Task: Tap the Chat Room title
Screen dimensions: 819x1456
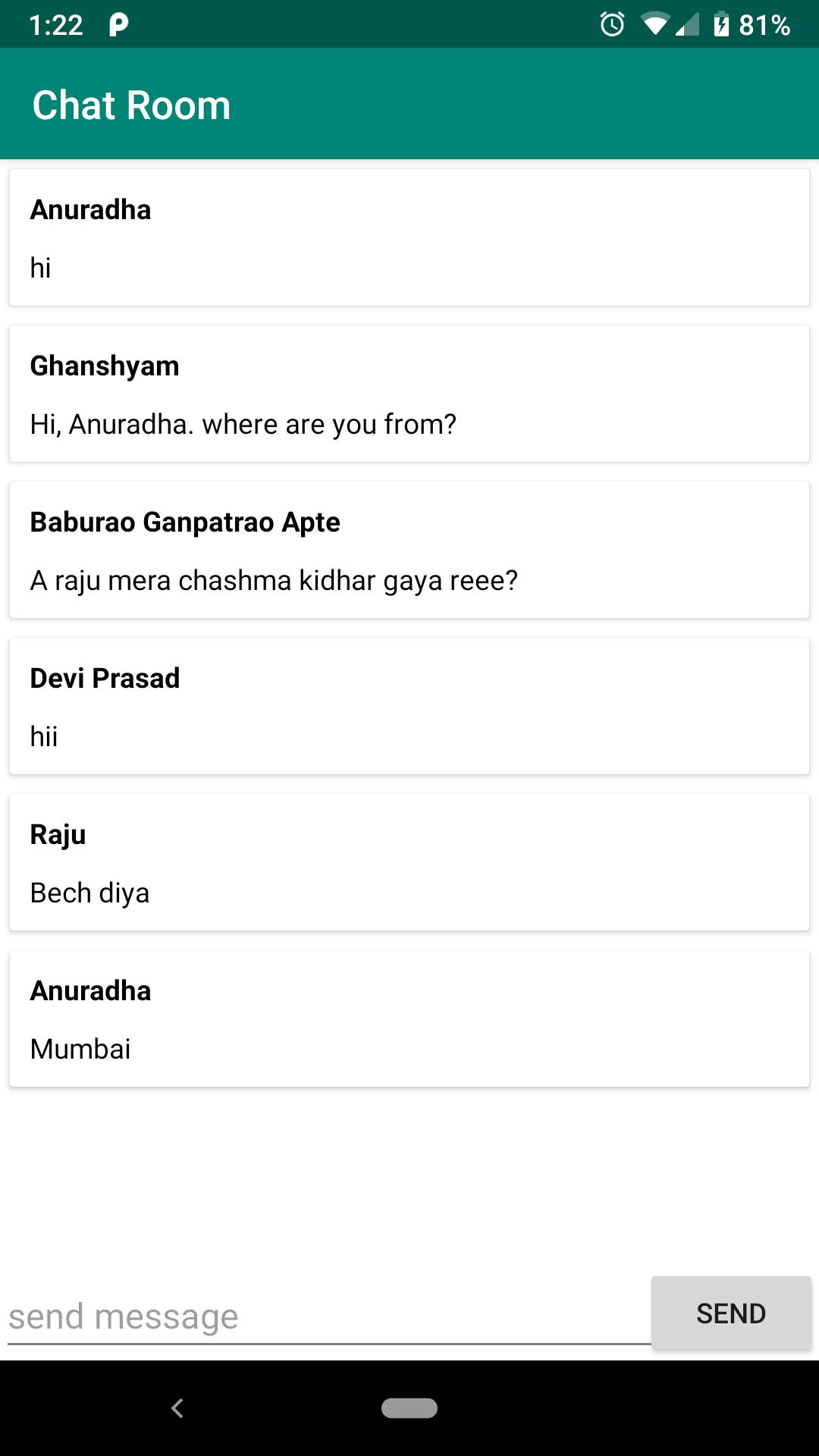Action: (x=130, y=105)
